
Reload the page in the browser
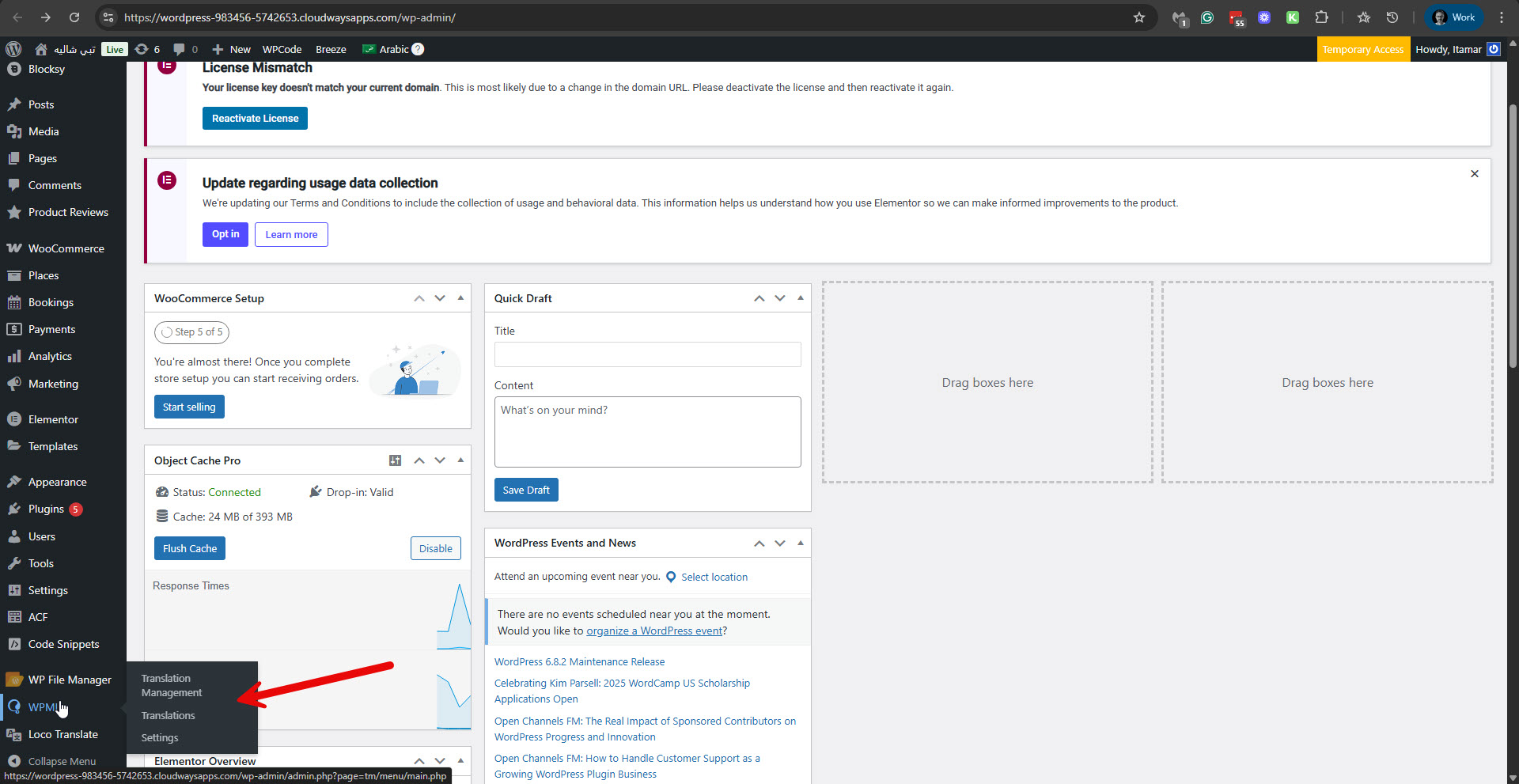74,17
